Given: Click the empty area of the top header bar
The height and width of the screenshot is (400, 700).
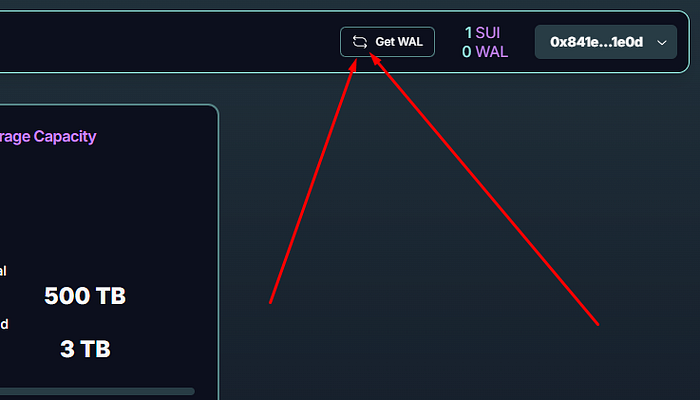Looking at the screenshot, I should coord(170,42).
